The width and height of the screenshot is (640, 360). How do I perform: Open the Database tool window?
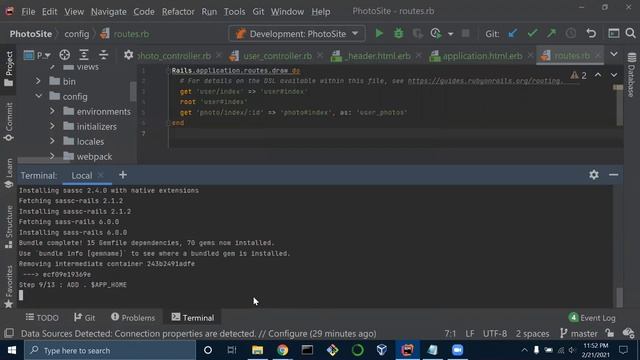pyautogui.click(x=631, y=76)
